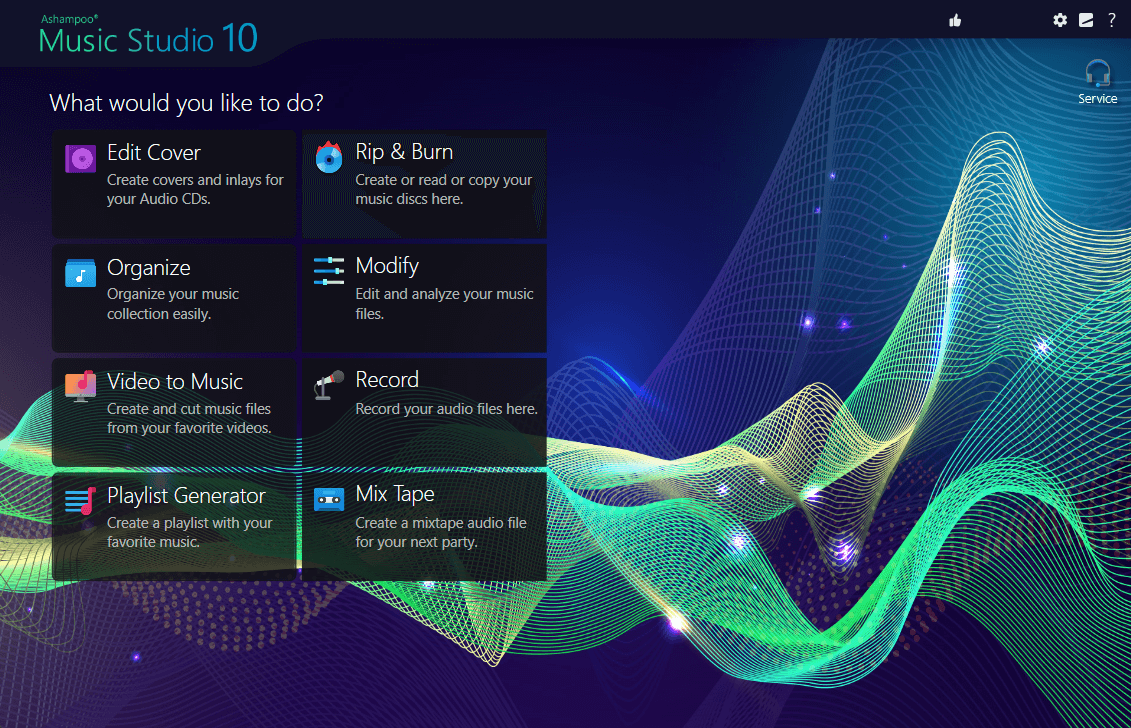1131x728 pixels.
Task: Click the skin icon beside the gear
Action: (x=1086, y=20)
